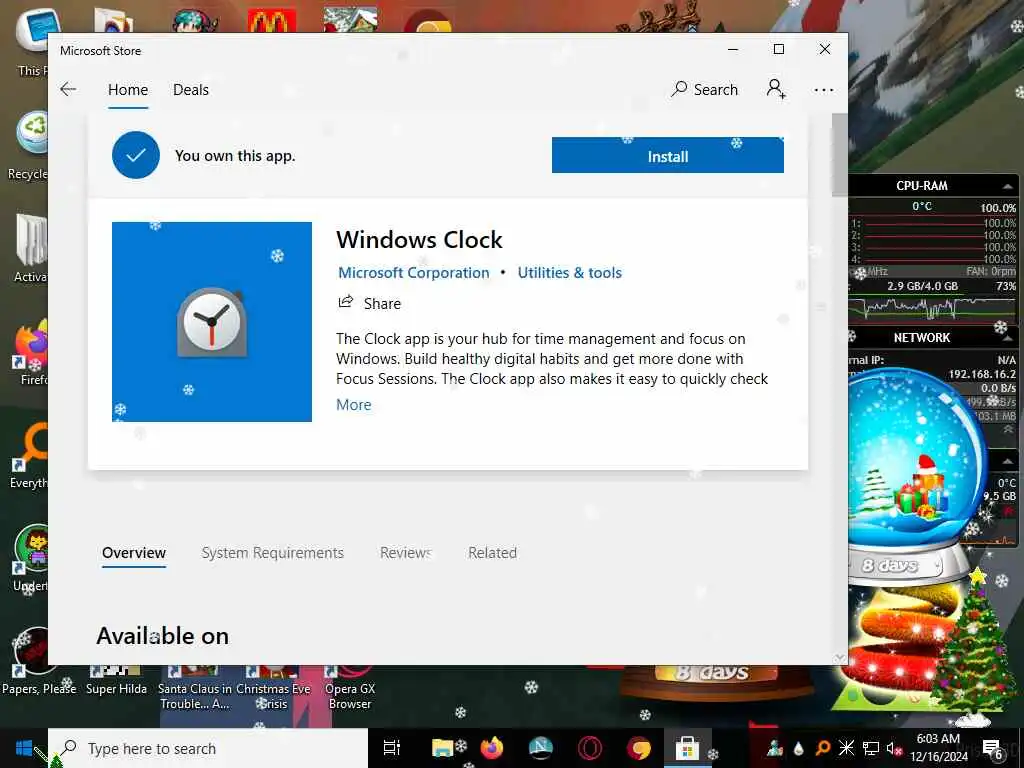Open the three-dot See more menu

point(824,89)
